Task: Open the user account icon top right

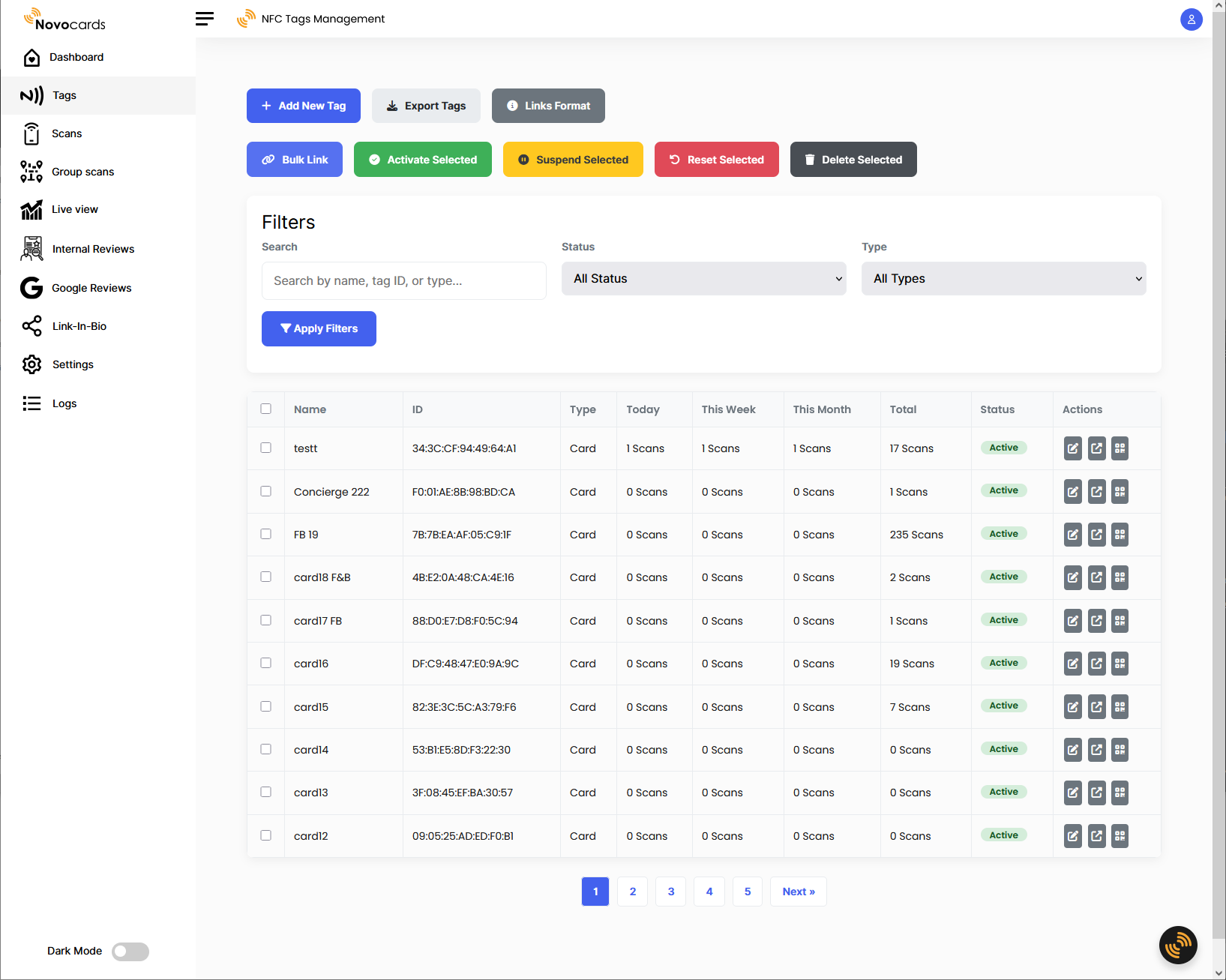Action: coord(1192,19)
